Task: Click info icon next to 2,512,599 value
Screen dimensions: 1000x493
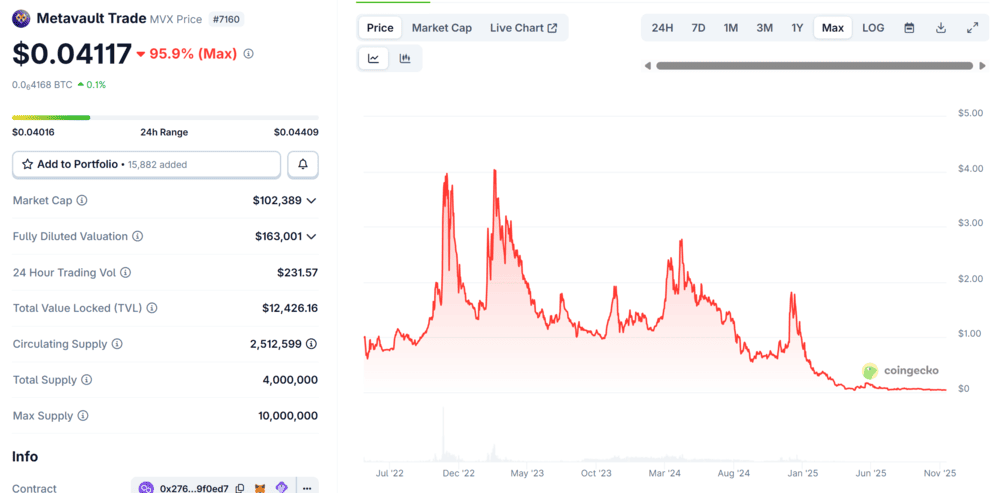Action: pos(311,344)
